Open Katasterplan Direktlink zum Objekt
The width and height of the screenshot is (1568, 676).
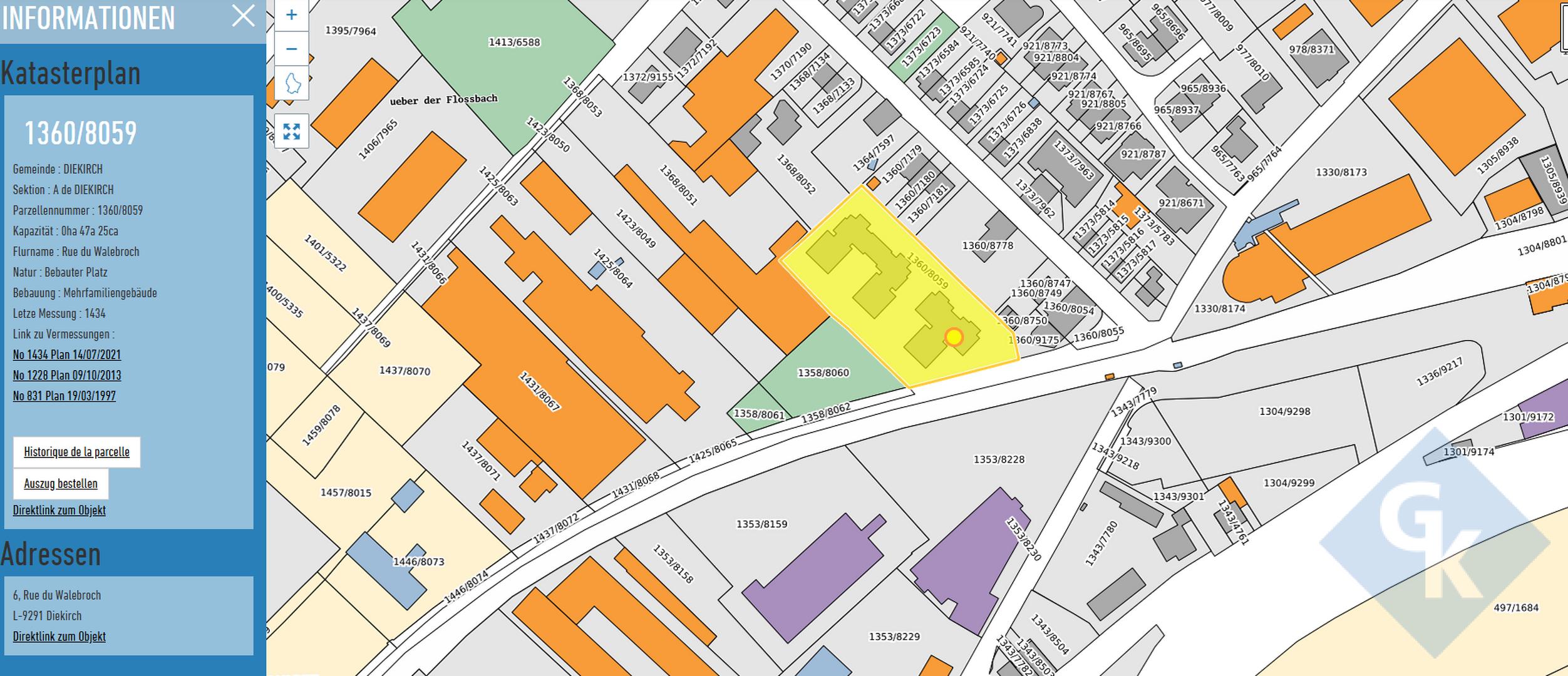(x=59, y=511)
